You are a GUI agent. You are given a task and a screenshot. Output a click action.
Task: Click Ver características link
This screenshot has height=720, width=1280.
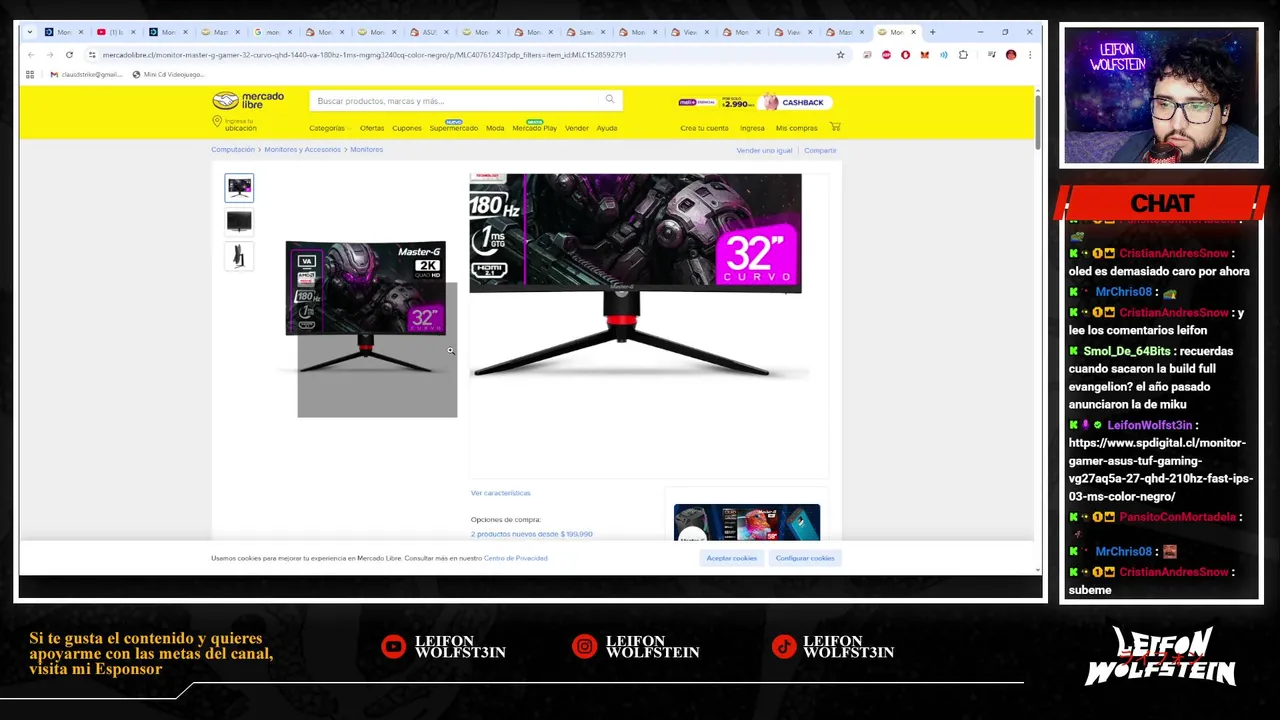point(501,493)
